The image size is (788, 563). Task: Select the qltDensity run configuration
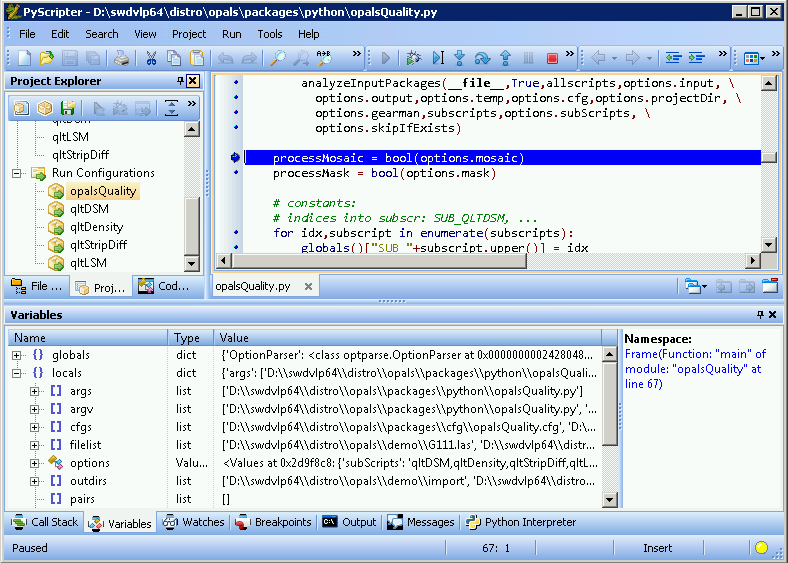point(96,227)
